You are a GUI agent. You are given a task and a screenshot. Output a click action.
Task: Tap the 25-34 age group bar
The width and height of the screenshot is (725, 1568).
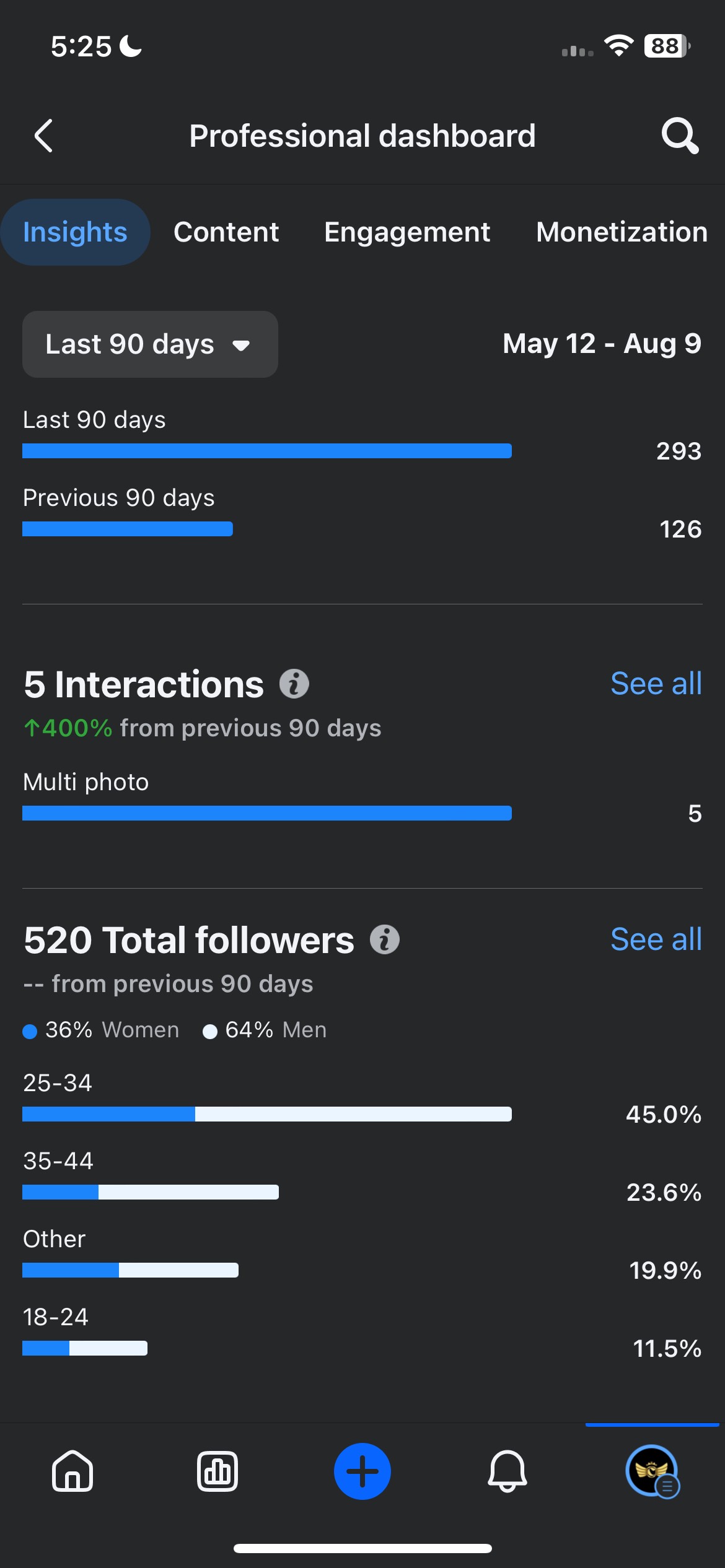267,1114
